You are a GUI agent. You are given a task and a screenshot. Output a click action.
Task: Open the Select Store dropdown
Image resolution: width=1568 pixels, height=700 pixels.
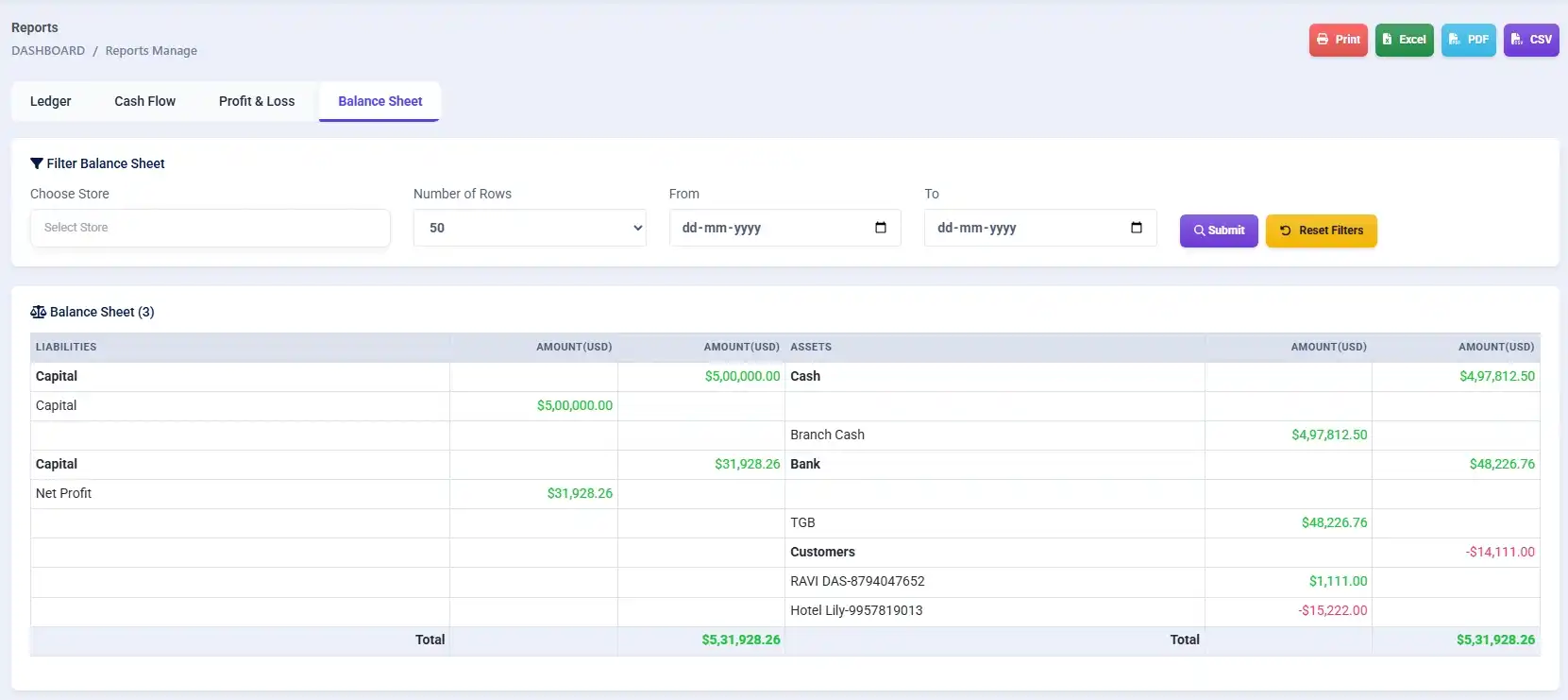(x=210, y=228)
